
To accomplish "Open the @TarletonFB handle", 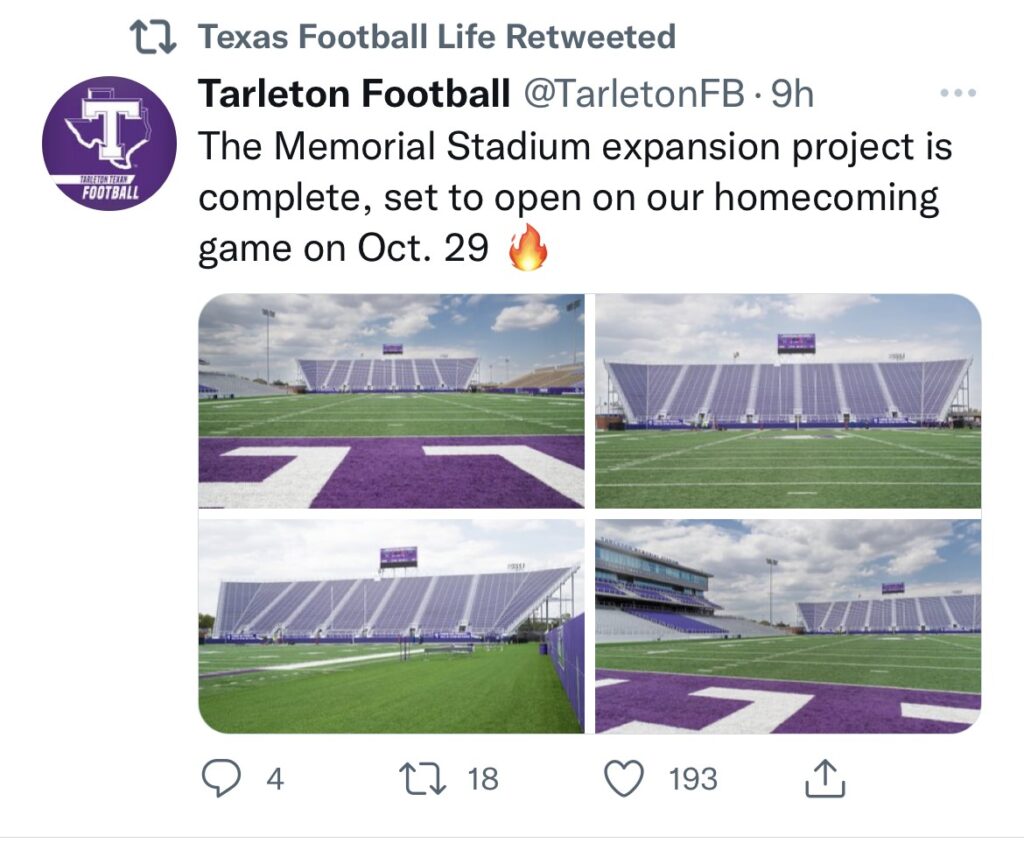I will [x=632, y=93].
